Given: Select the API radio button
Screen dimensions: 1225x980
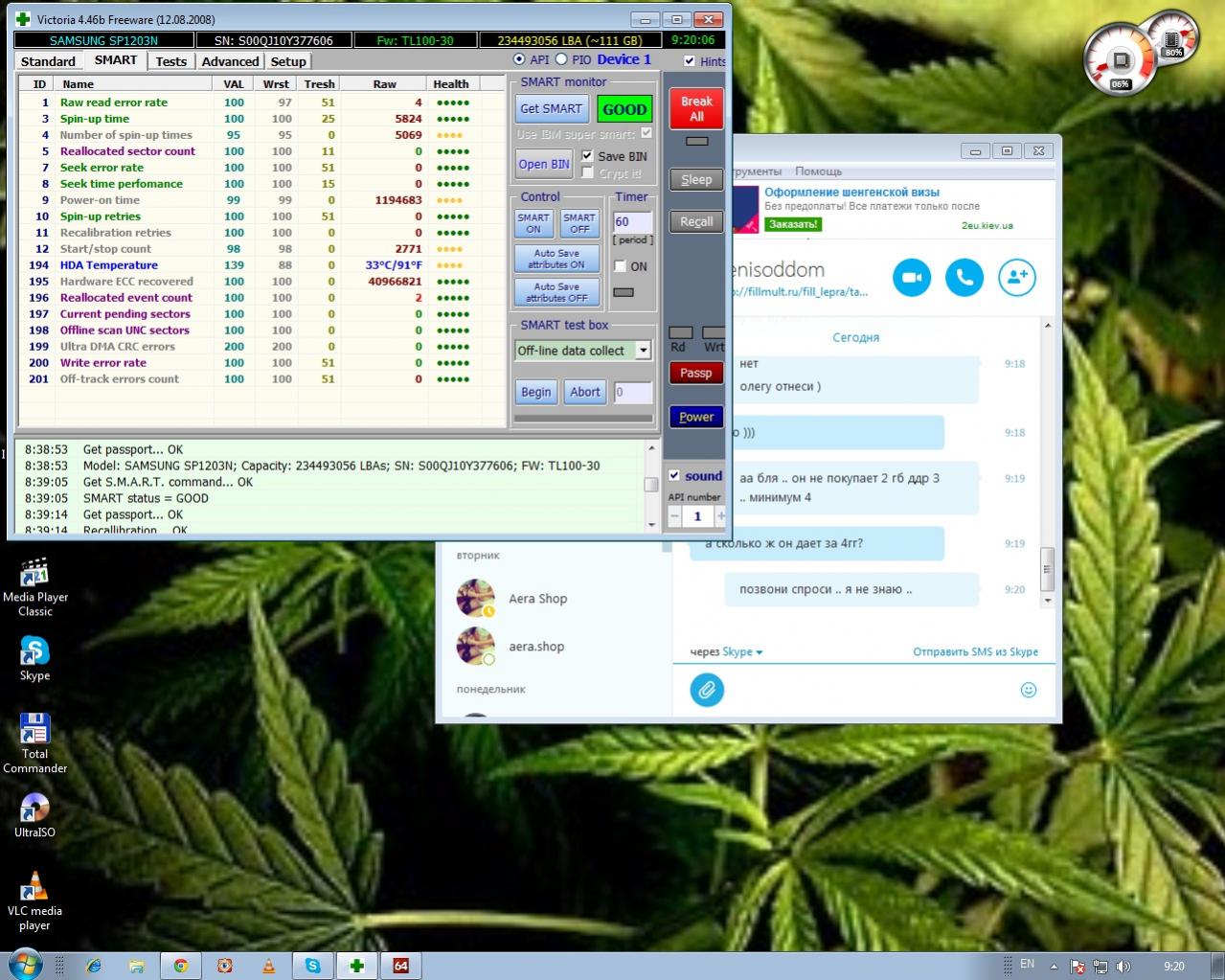Looking at the screenshot, I should 519,59.
